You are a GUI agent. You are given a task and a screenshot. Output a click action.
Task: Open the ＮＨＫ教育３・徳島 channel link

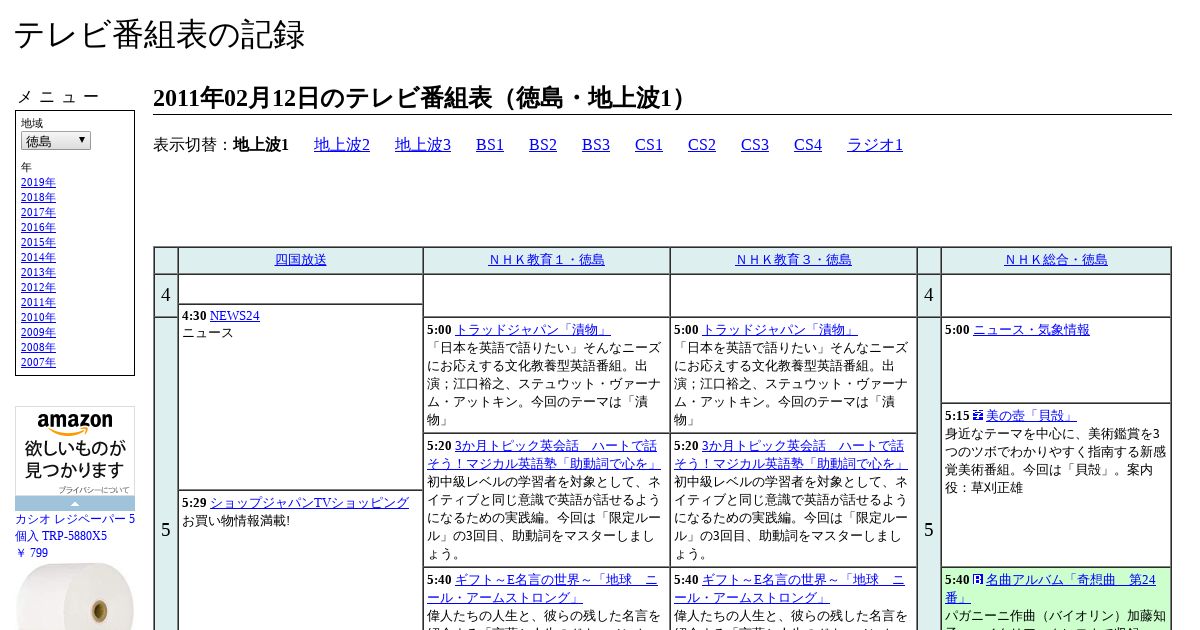(794, 260)
